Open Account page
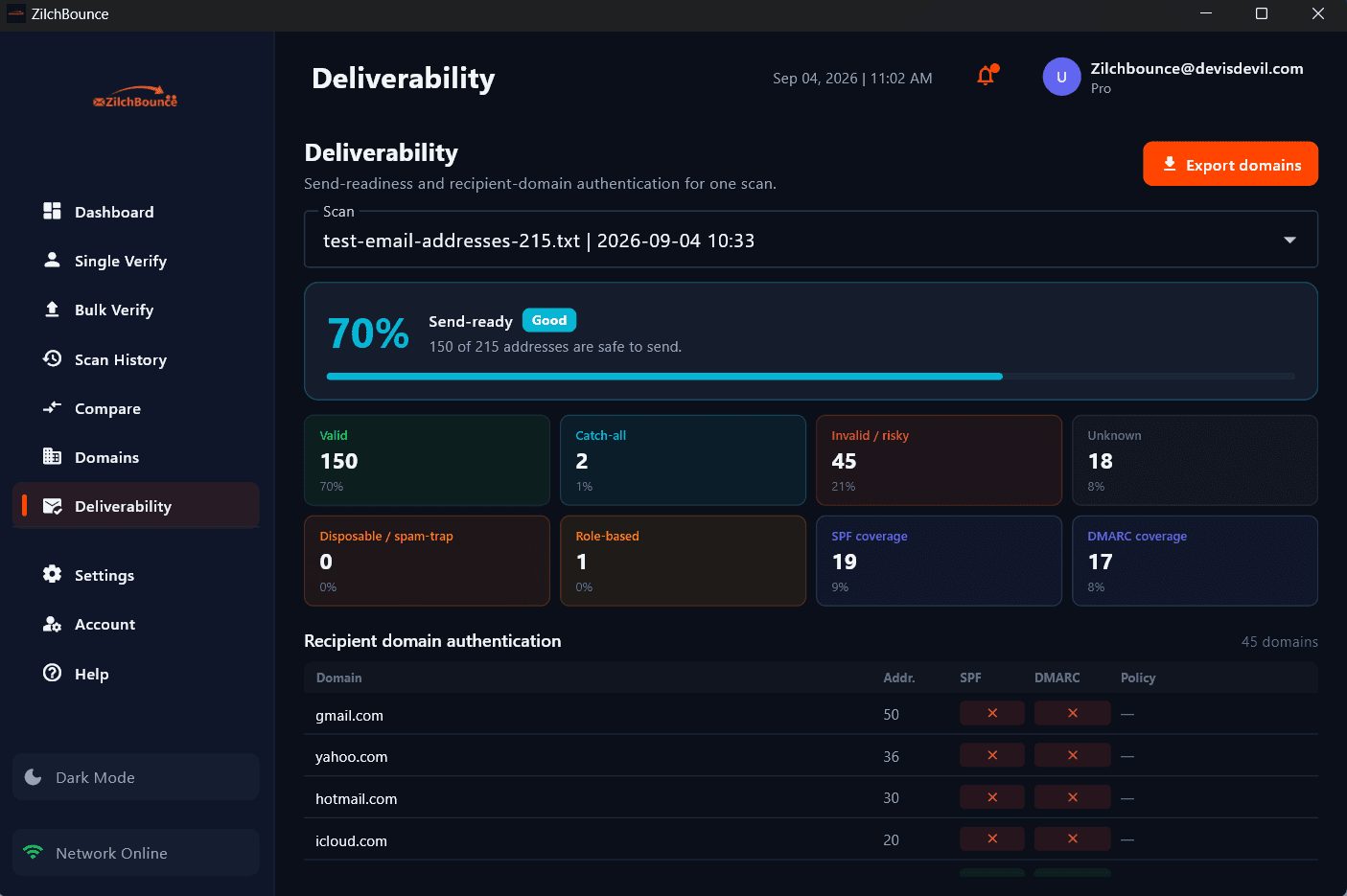 click(136, 624)
